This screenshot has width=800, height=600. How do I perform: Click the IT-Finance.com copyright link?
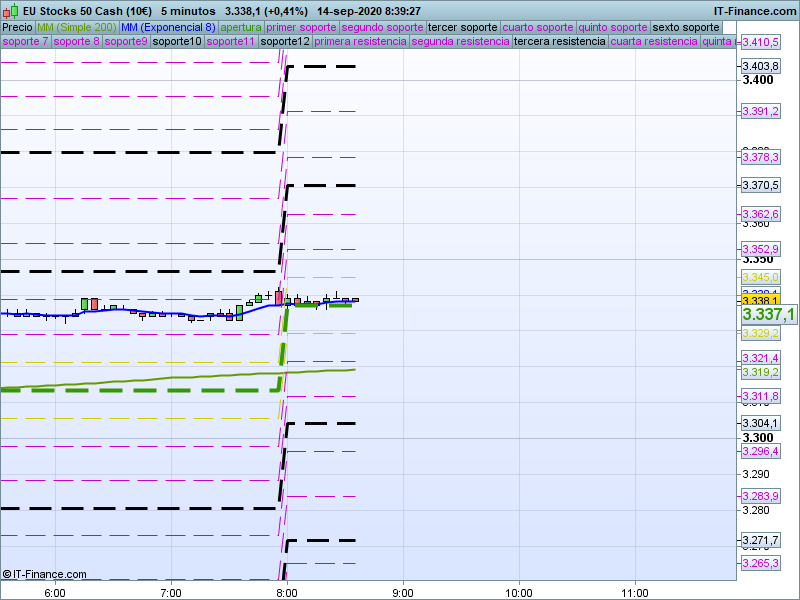44,574
